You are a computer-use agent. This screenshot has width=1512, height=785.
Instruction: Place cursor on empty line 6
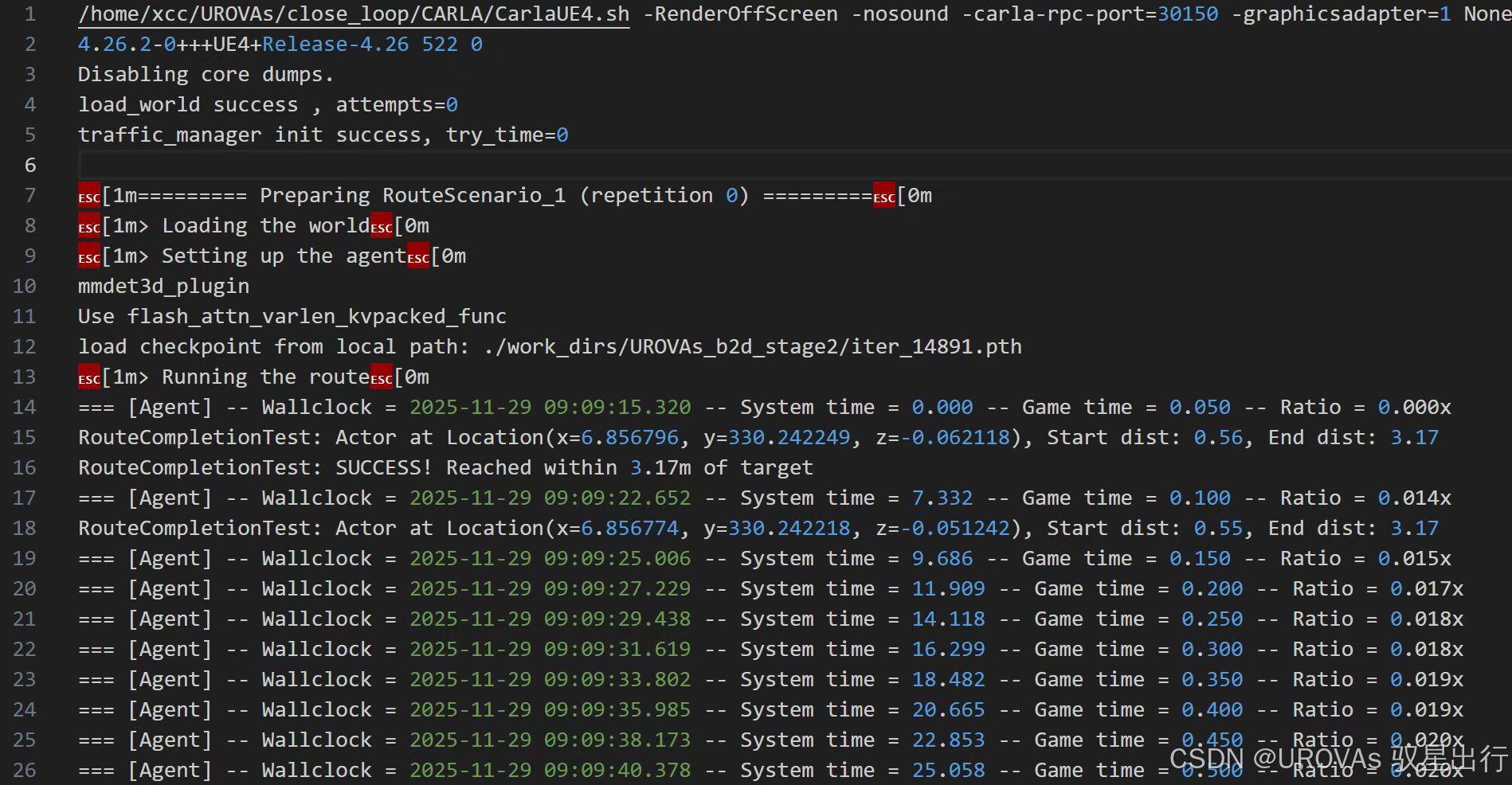click(795, 165)
